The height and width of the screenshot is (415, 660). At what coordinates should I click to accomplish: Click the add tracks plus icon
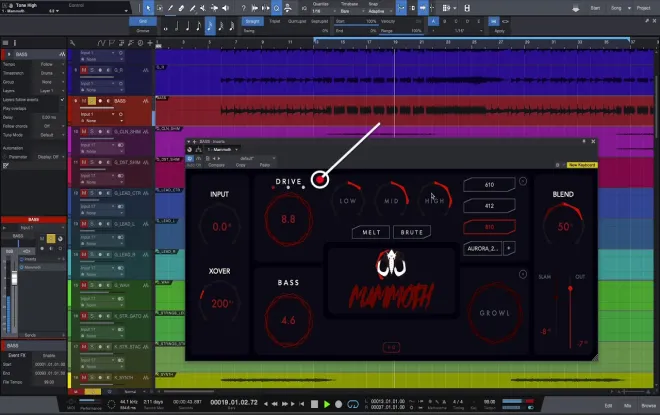point(150,43)
